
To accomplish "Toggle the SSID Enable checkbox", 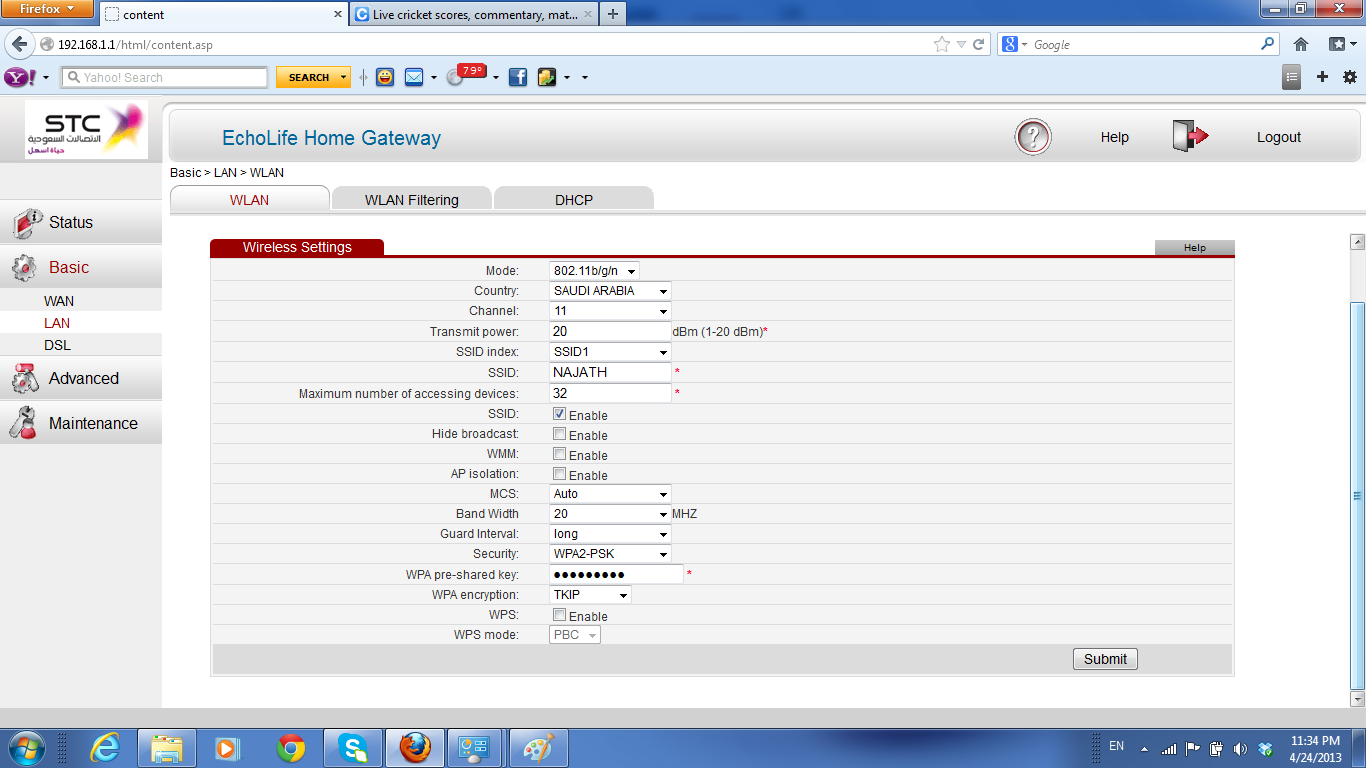I will (x=560, y=414).
